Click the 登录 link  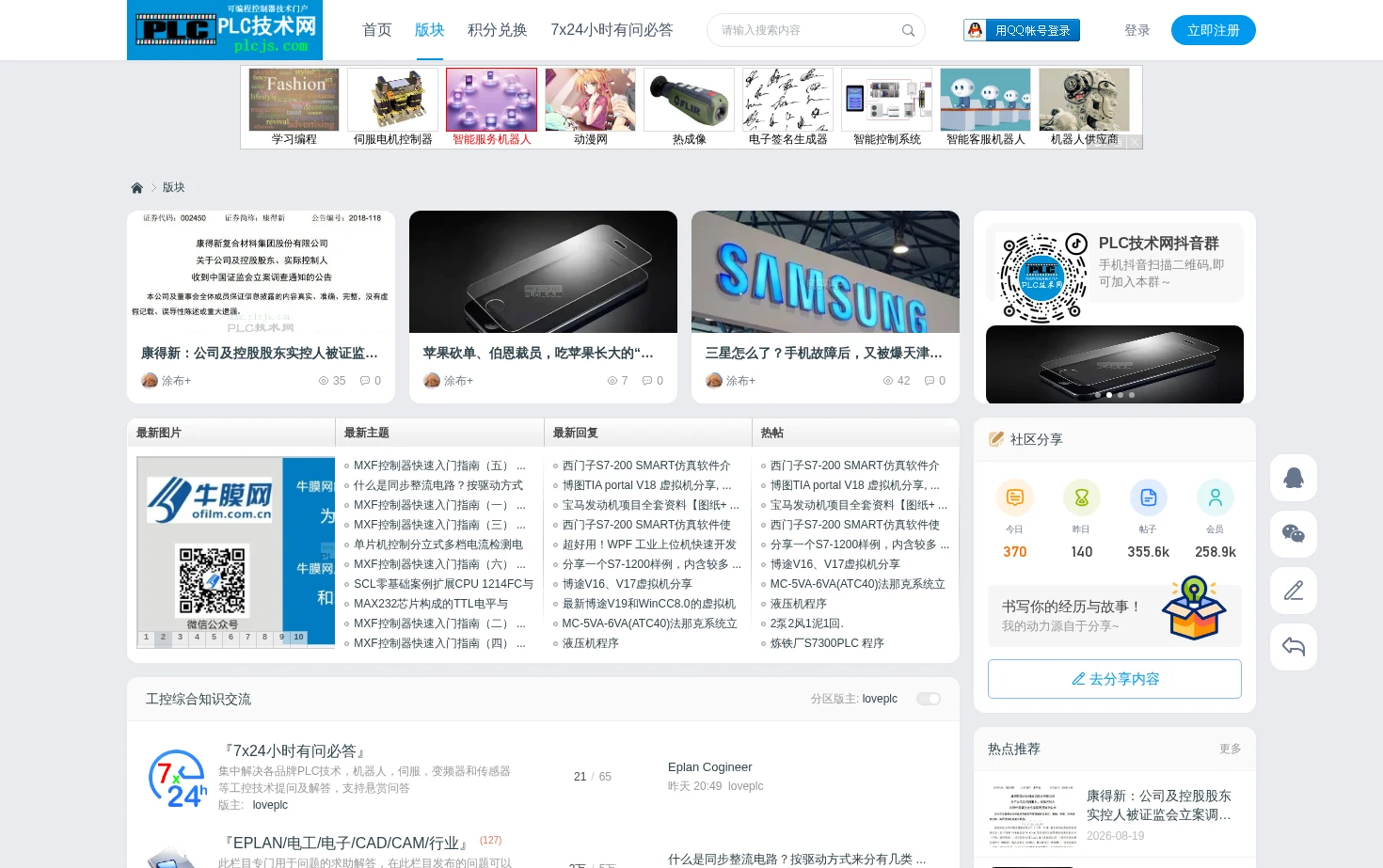coord(1137,30)
